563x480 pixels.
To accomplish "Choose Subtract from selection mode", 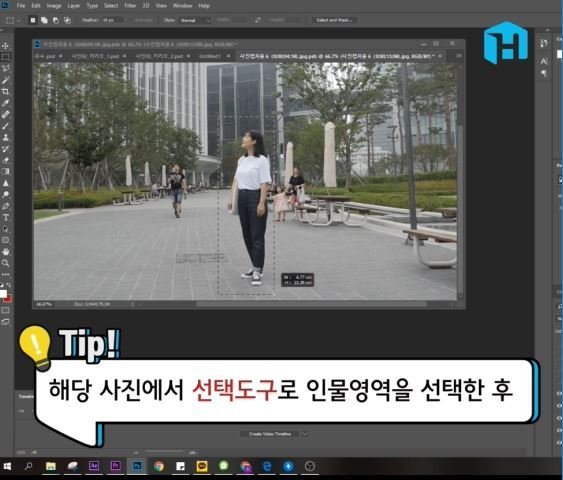I will [56, 20].
